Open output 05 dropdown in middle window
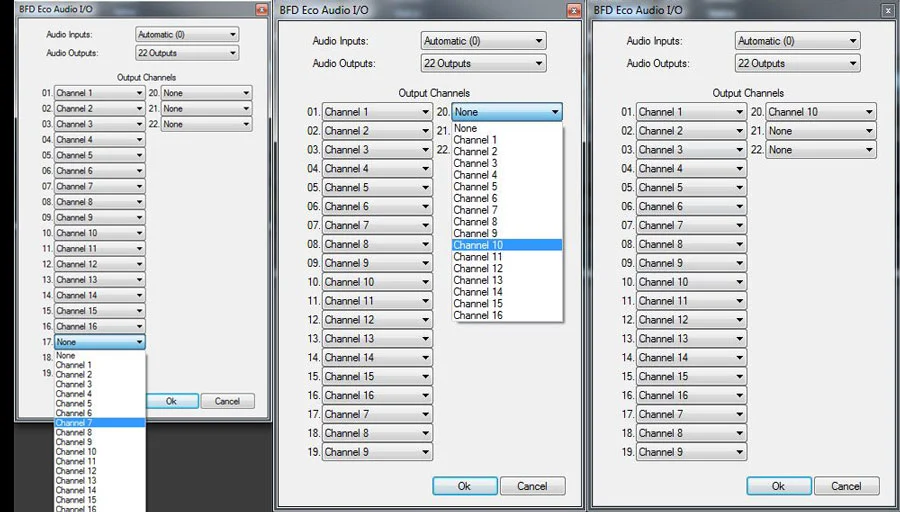The width and height of the screenshot is (900, 512). [x=377, y=187]
